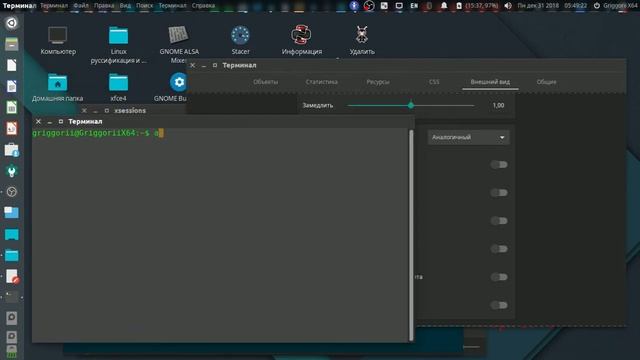
Task: Toggle the fifth switch in the inspector panel
Action: (499, 277)
